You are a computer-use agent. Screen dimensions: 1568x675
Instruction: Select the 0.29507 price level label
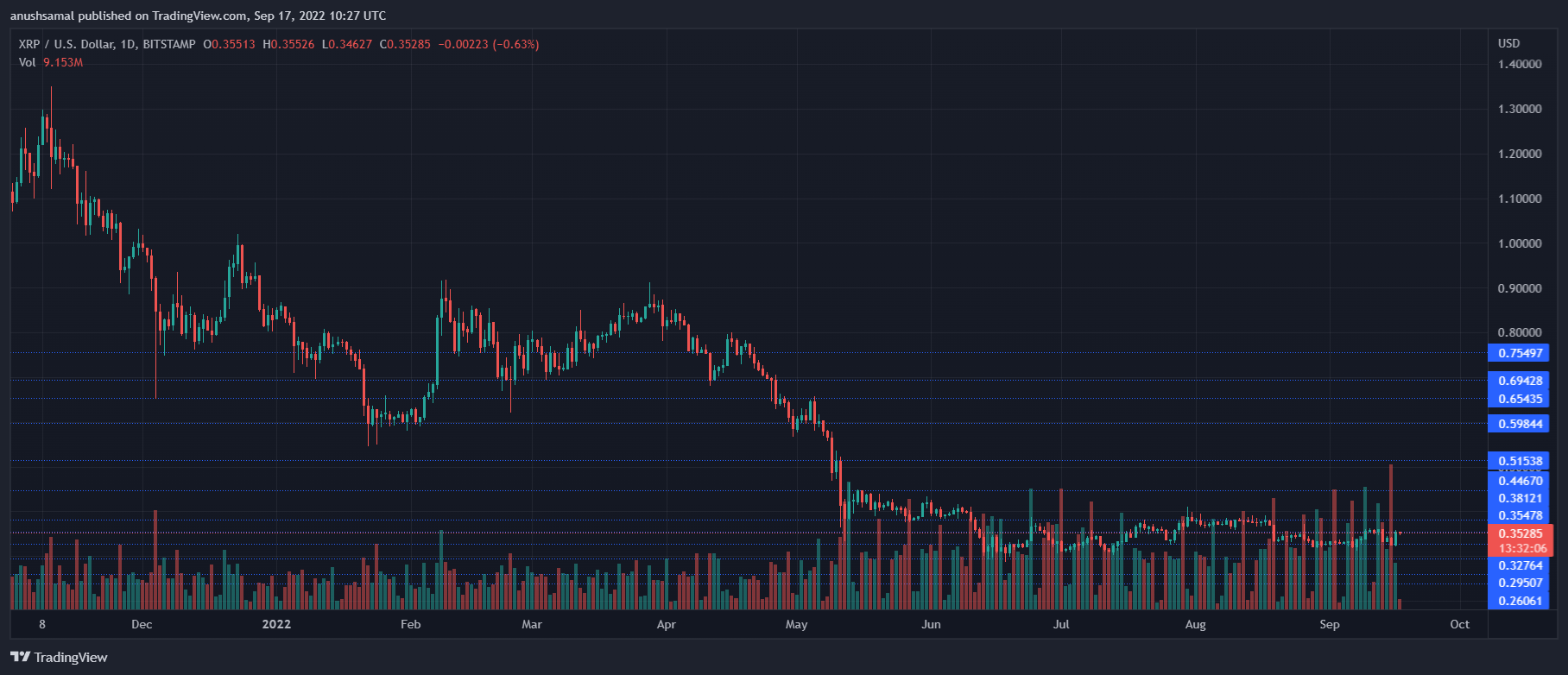[x=1519, y=583]
